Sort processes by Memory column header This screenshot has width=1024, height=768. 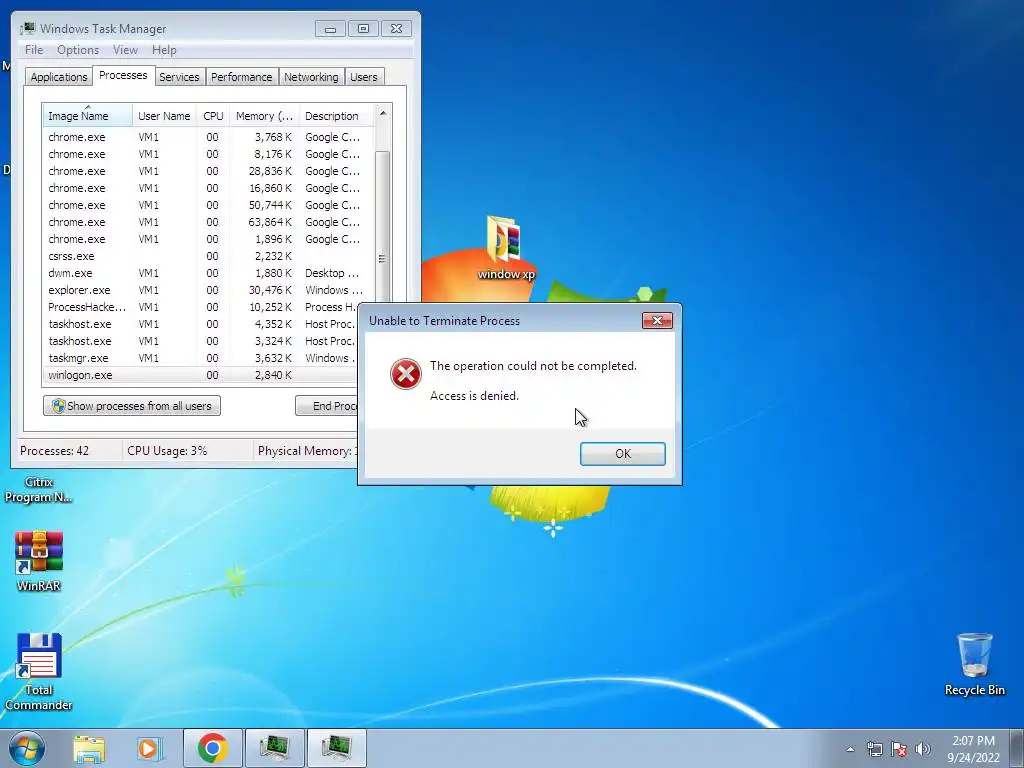(x=264, y=116)
